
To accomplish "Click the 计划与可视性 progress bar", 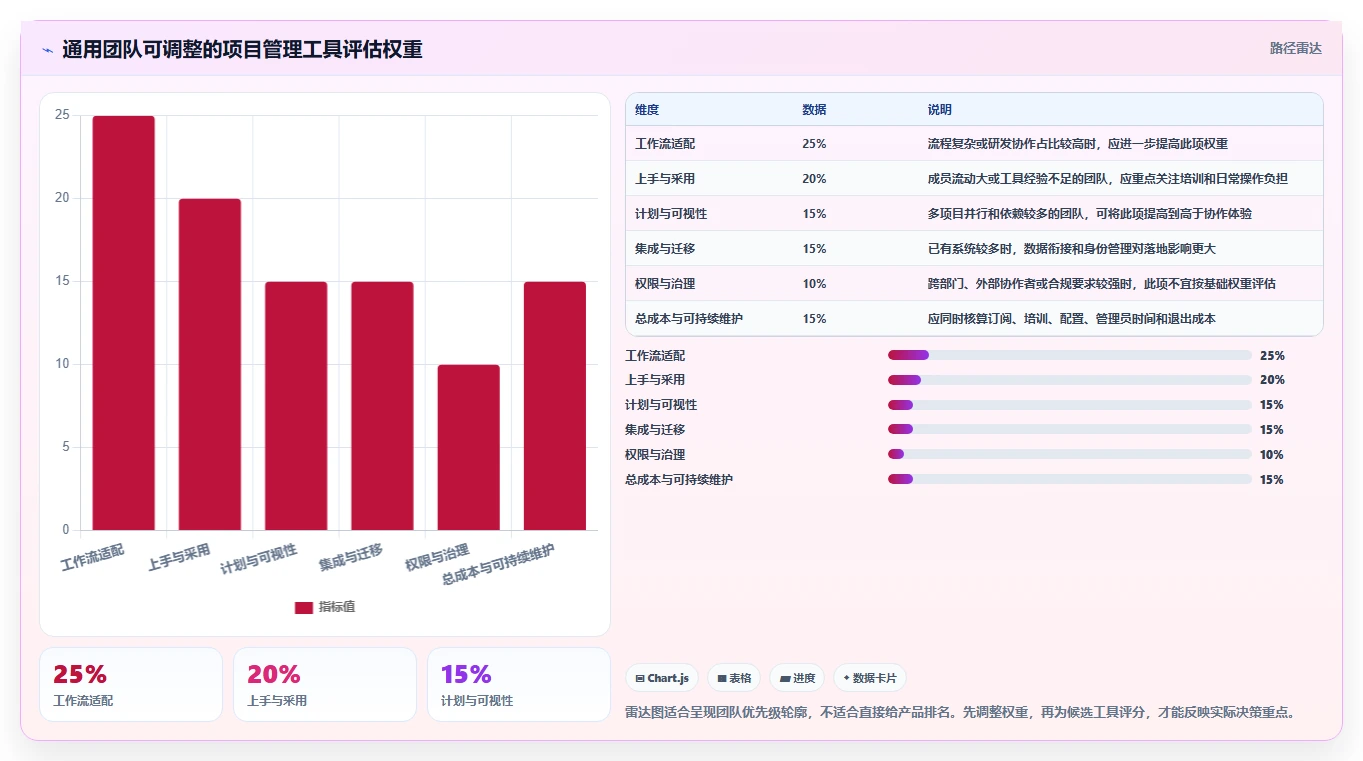I will (x=1070, y=405).
